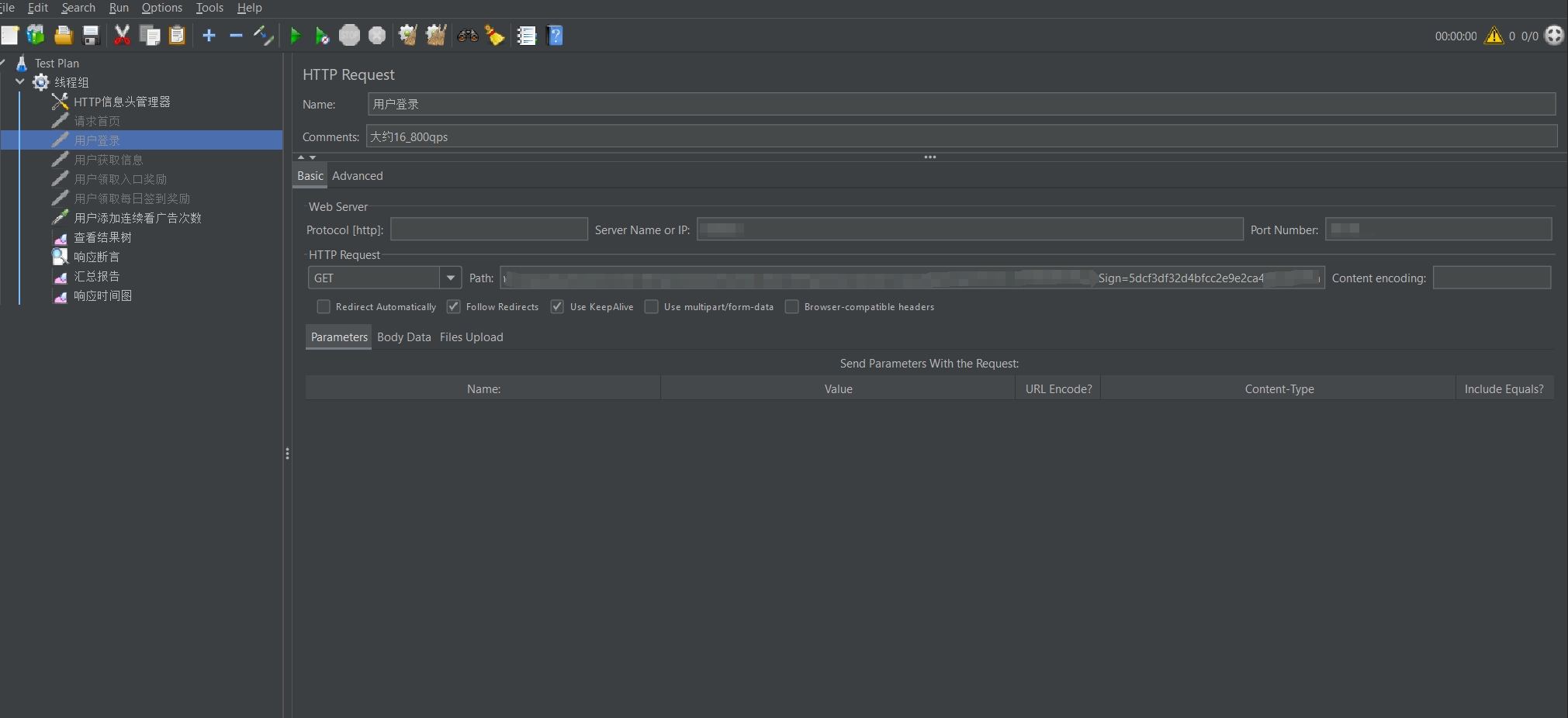
Task: Click the Shutdown test icon
Action: pyautogui.click(x=377, y=36)
